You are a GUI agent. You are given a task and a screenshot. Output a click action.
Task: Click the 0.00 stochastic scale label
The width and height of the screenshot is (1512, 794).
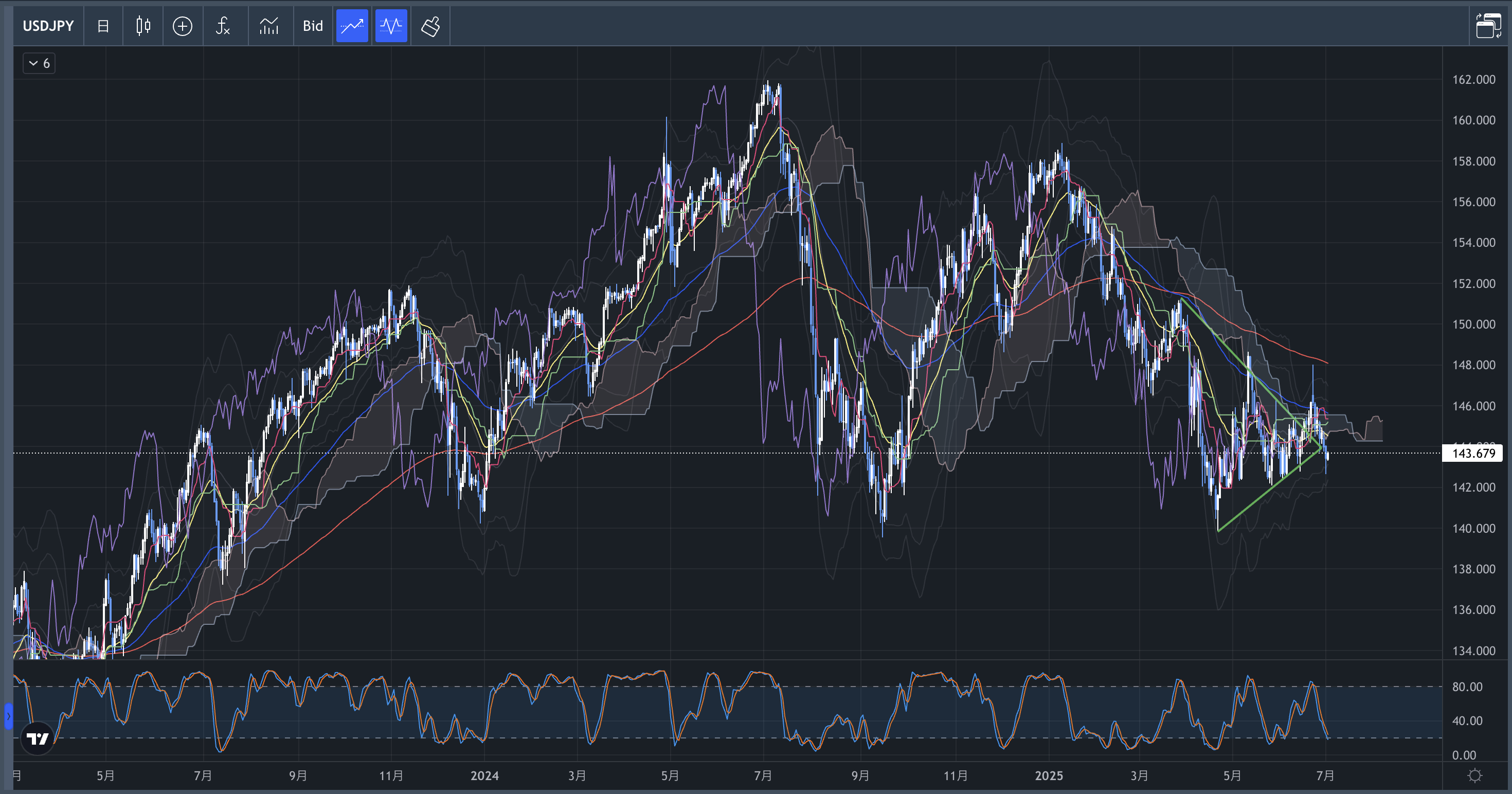tap(1464, 755)
